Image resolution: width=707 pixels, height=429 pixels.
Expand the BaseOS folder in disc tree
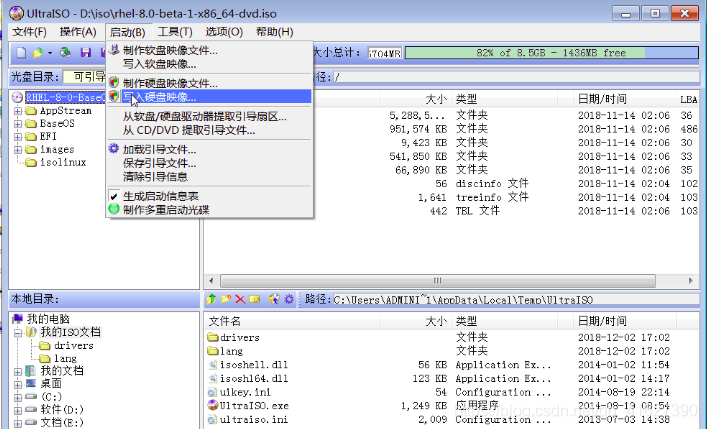[x=18, y=124]
